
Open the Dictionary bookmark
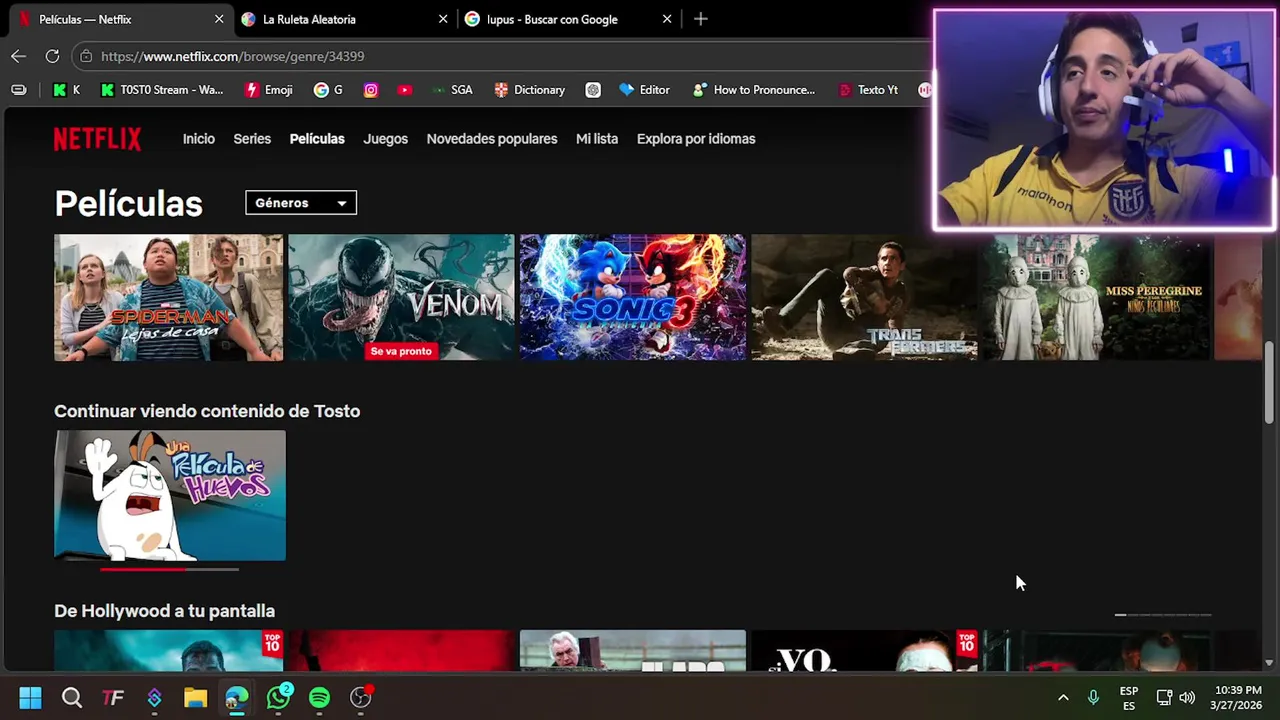[x=530, y=90]
